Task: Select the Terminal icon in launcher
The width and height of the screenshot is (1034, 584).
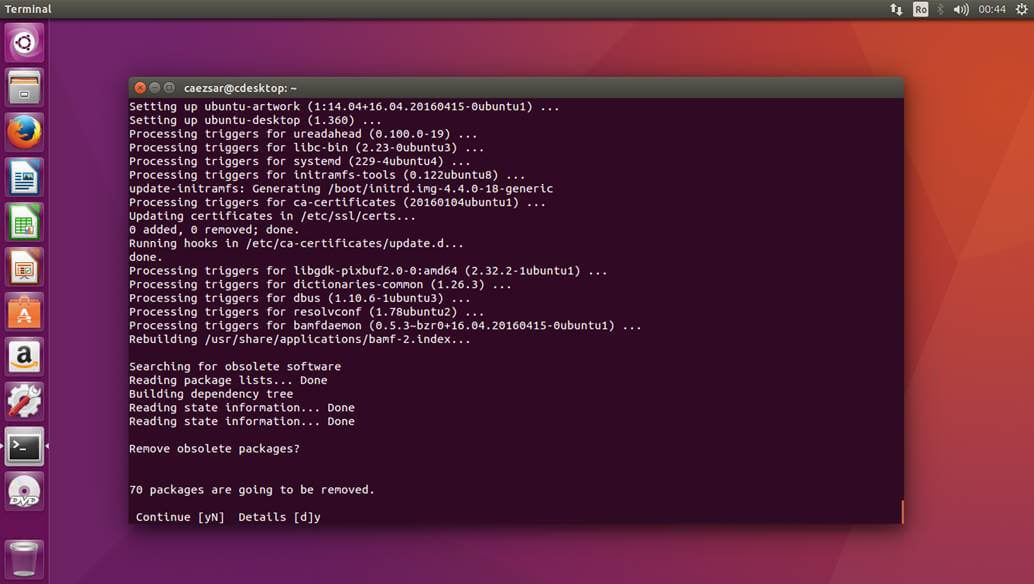Action: [24, 446]
